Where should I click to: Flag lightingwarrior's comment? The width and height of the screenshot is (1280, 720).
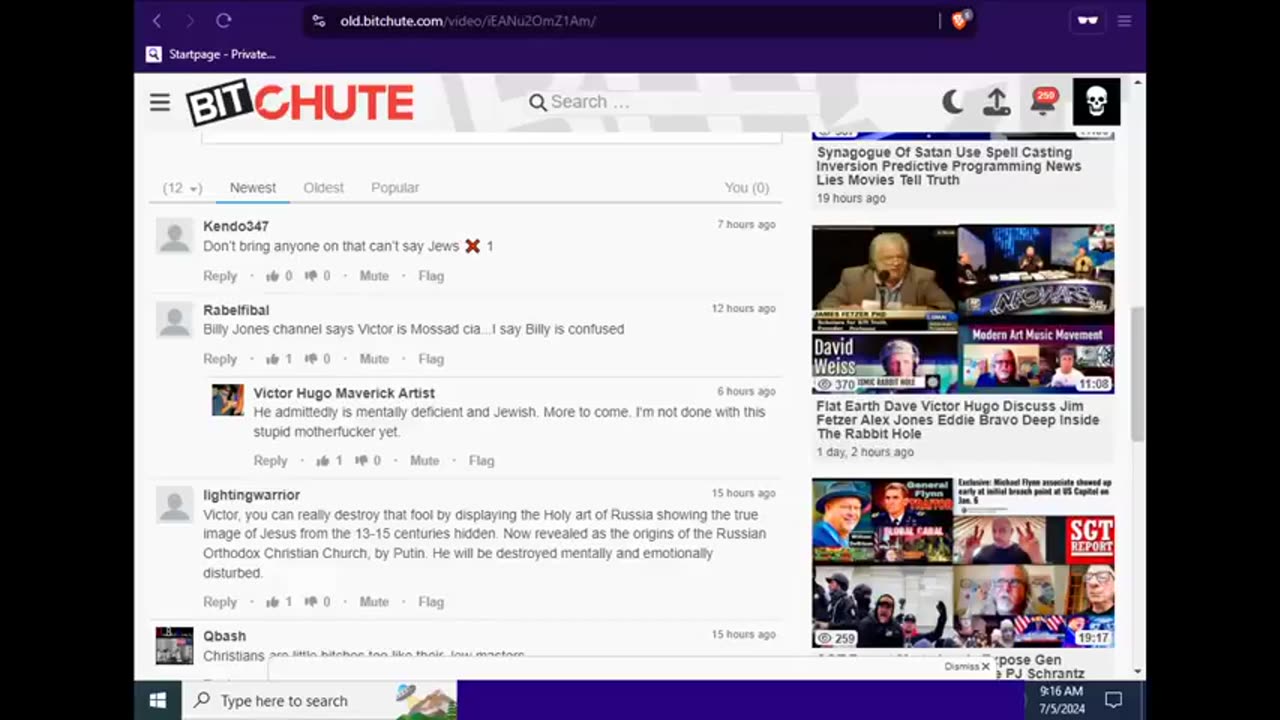click(431, 602)
